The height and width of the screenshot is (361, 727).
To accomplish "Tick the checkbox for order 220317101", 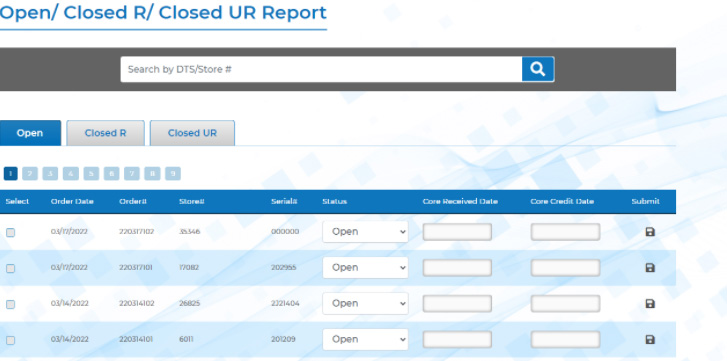I will (x=10, y=268).
